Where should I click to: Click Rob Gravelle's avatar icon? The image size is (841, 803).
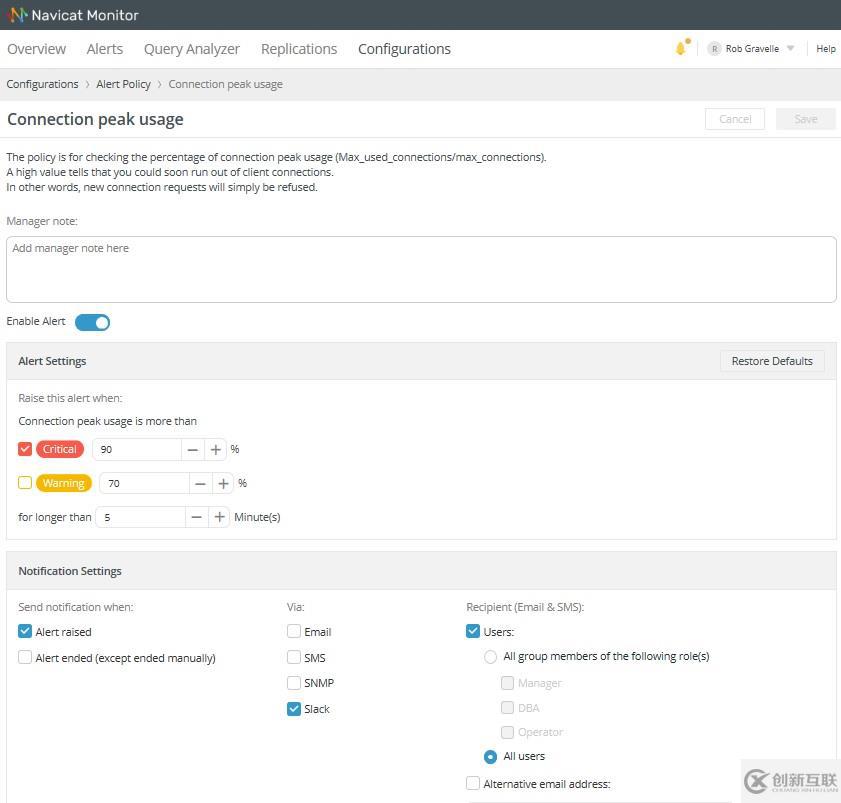point(714,49)
